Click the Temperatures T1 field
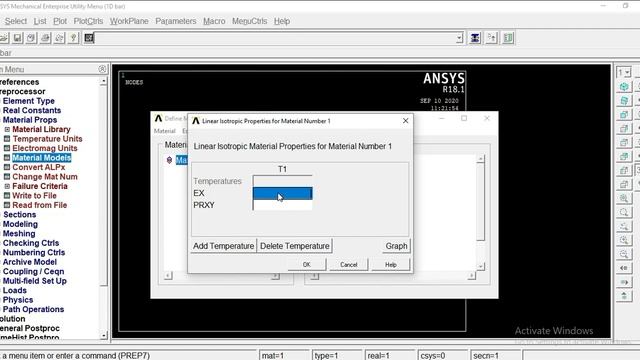640x360 pixels. pos(282,181)
